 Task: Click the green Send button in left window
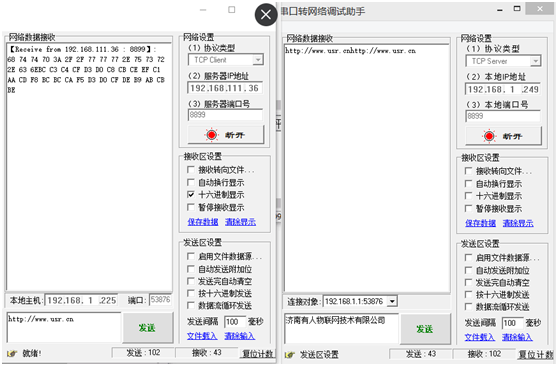pos(147,328)
